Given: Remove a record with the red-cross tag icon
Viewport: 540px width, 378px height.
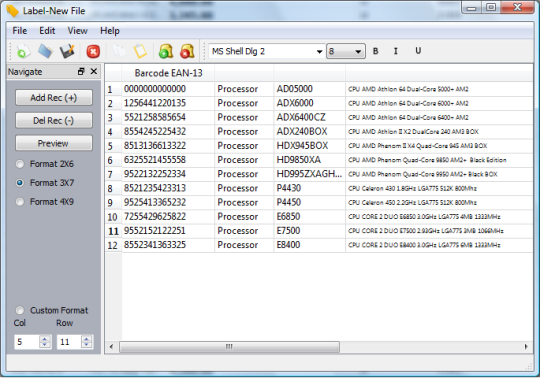Looking at the screenshot, I should click(x=188, y=52).
